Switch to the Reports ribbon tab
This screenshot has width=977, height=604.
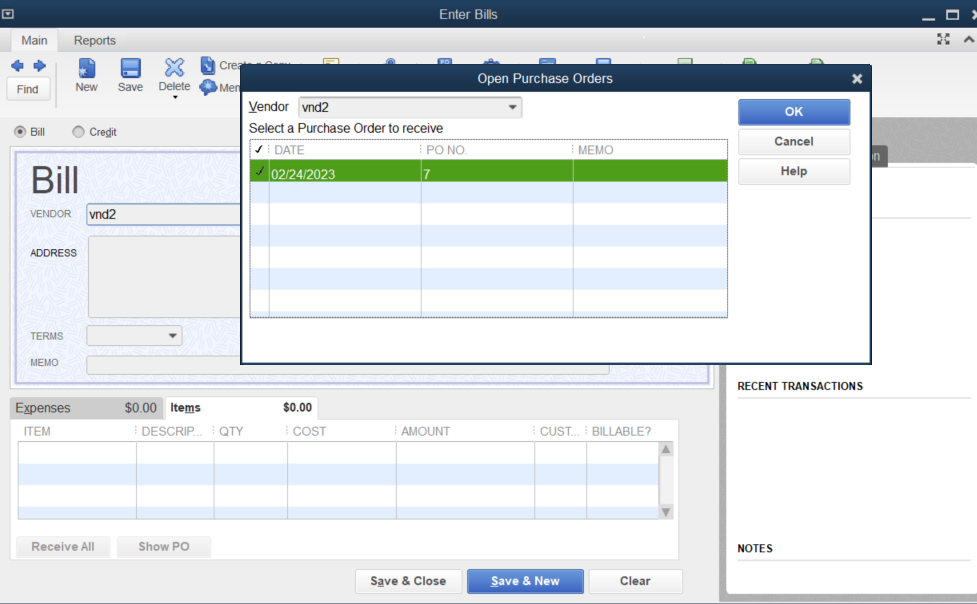tap(95, 41)
